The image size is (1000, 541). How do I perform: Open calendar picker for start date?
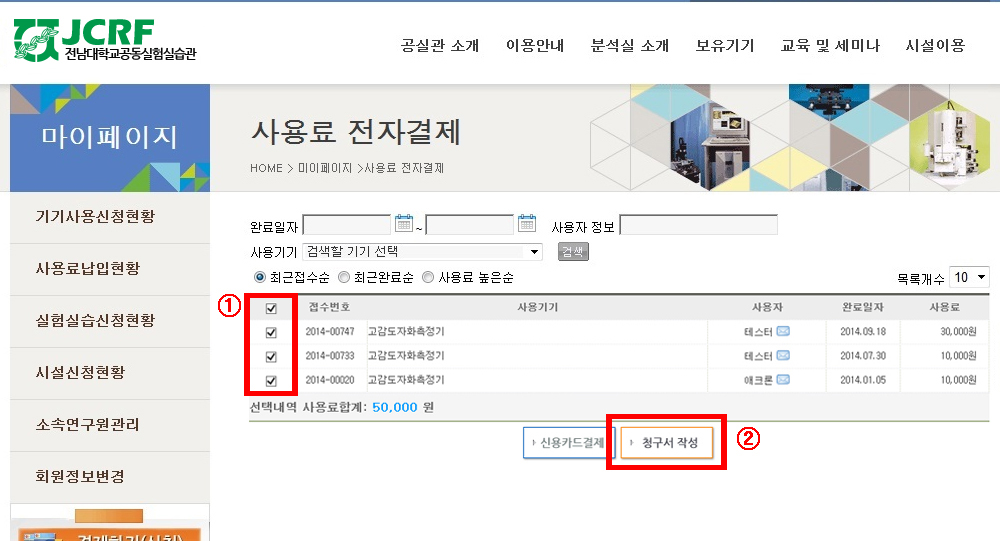pyautogui.click(x=404, y=224)
